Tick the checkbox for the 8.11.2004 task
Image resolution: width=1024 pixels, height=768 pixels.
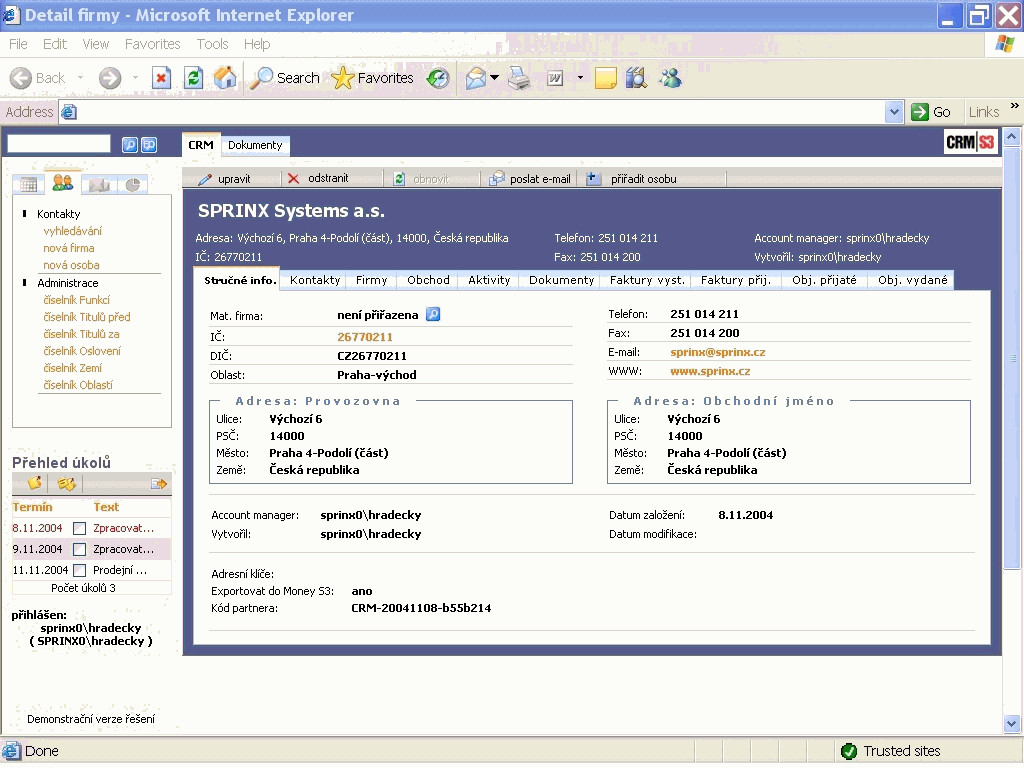(x=80, y=528)
